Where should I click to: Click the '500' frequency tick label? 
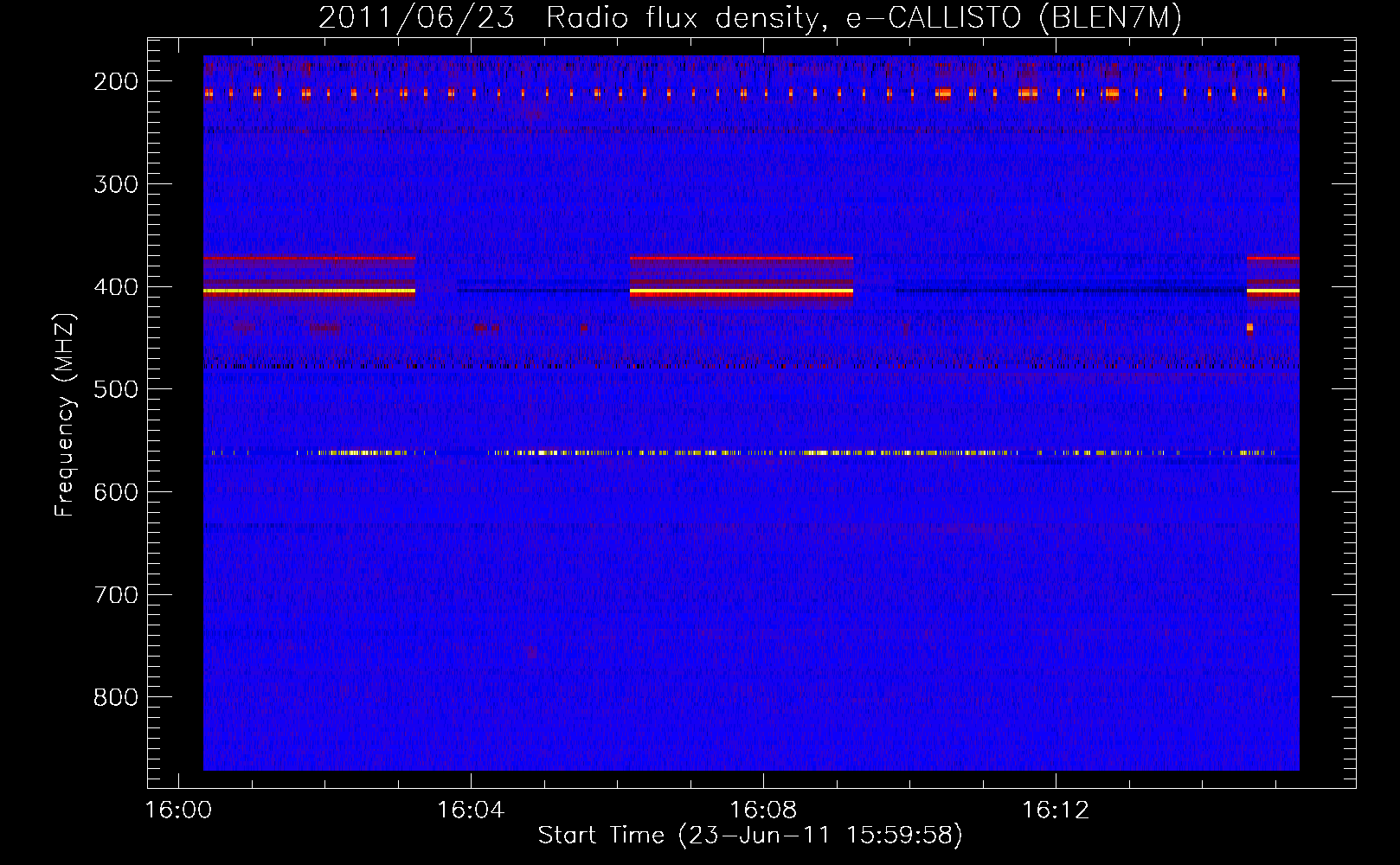(116, 389)
